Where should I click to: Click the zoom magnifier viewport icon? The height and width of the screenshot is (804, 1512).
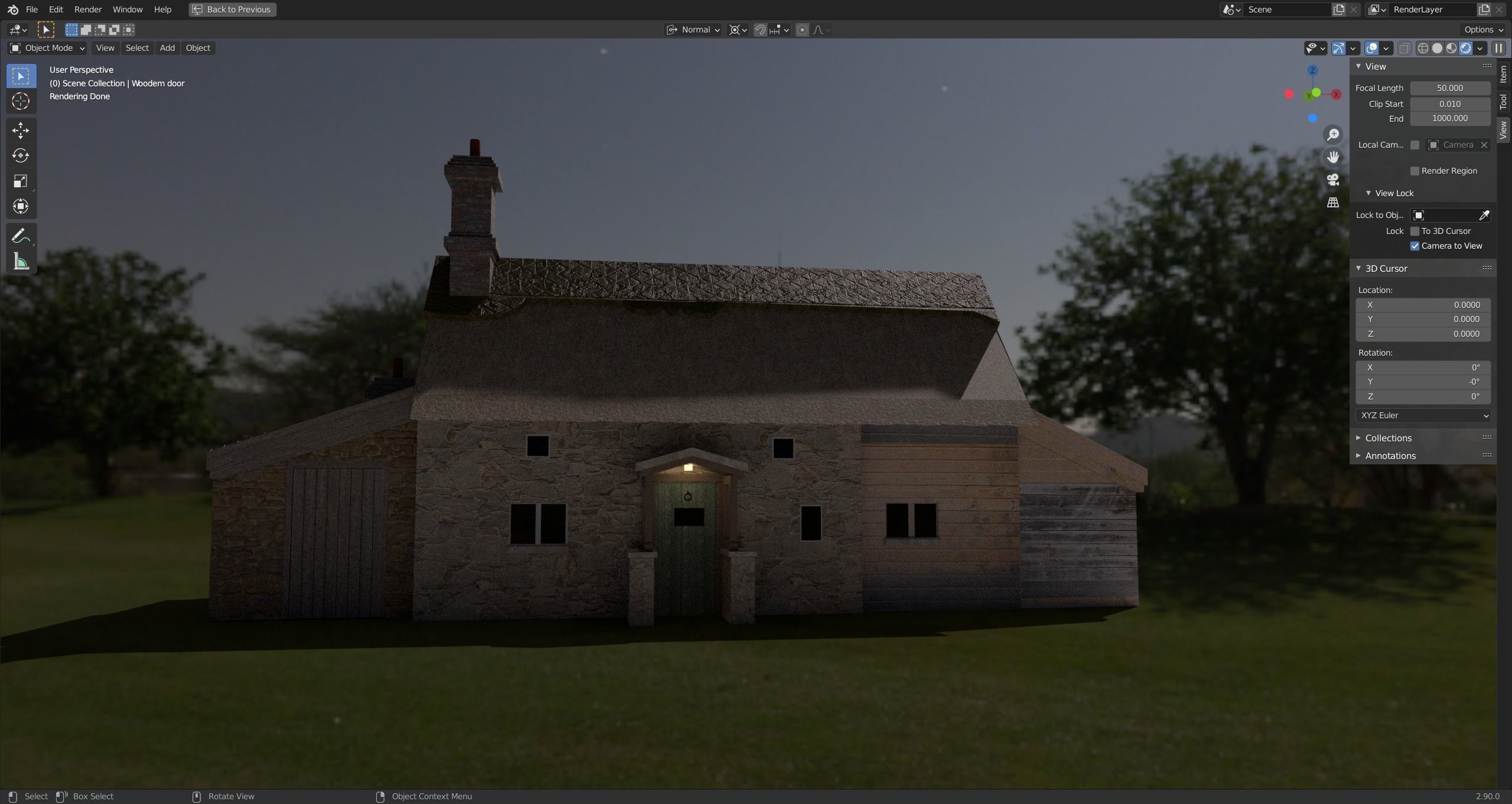tap(1333, 135)
